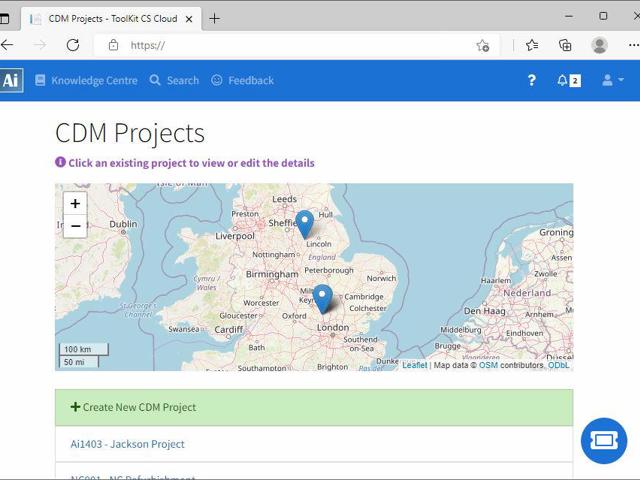Create New CDM Project
Screen dimensions: 640x480
click(x=314, y=407)
